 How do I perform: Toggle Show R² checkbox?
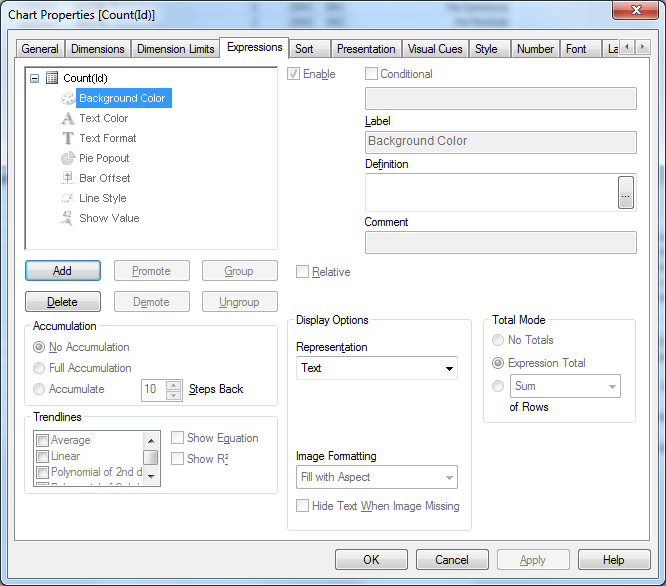pos(178,459)
